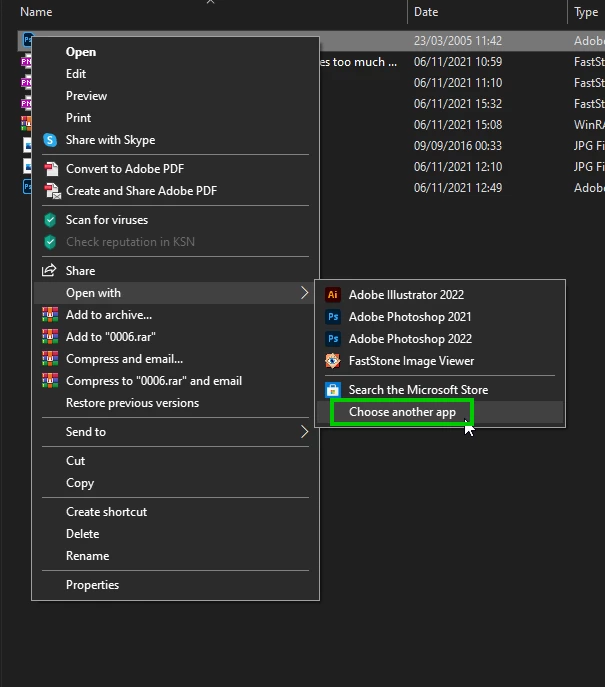The width and height of the screenshot is (605, 687).
Task: Click date 06/11/2021 12:49
Action: click(x=458, y=188)
